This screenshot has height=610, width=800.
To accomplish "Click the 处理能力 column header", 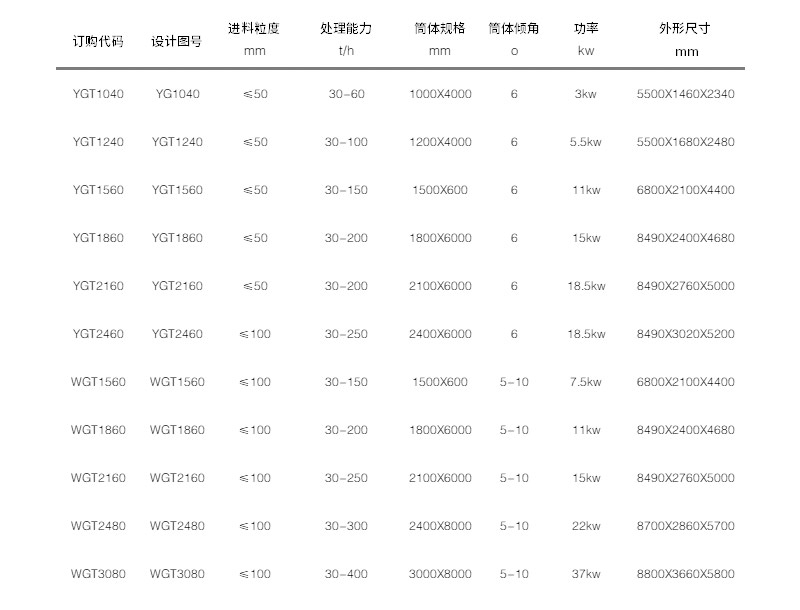I will click(346, 29).
